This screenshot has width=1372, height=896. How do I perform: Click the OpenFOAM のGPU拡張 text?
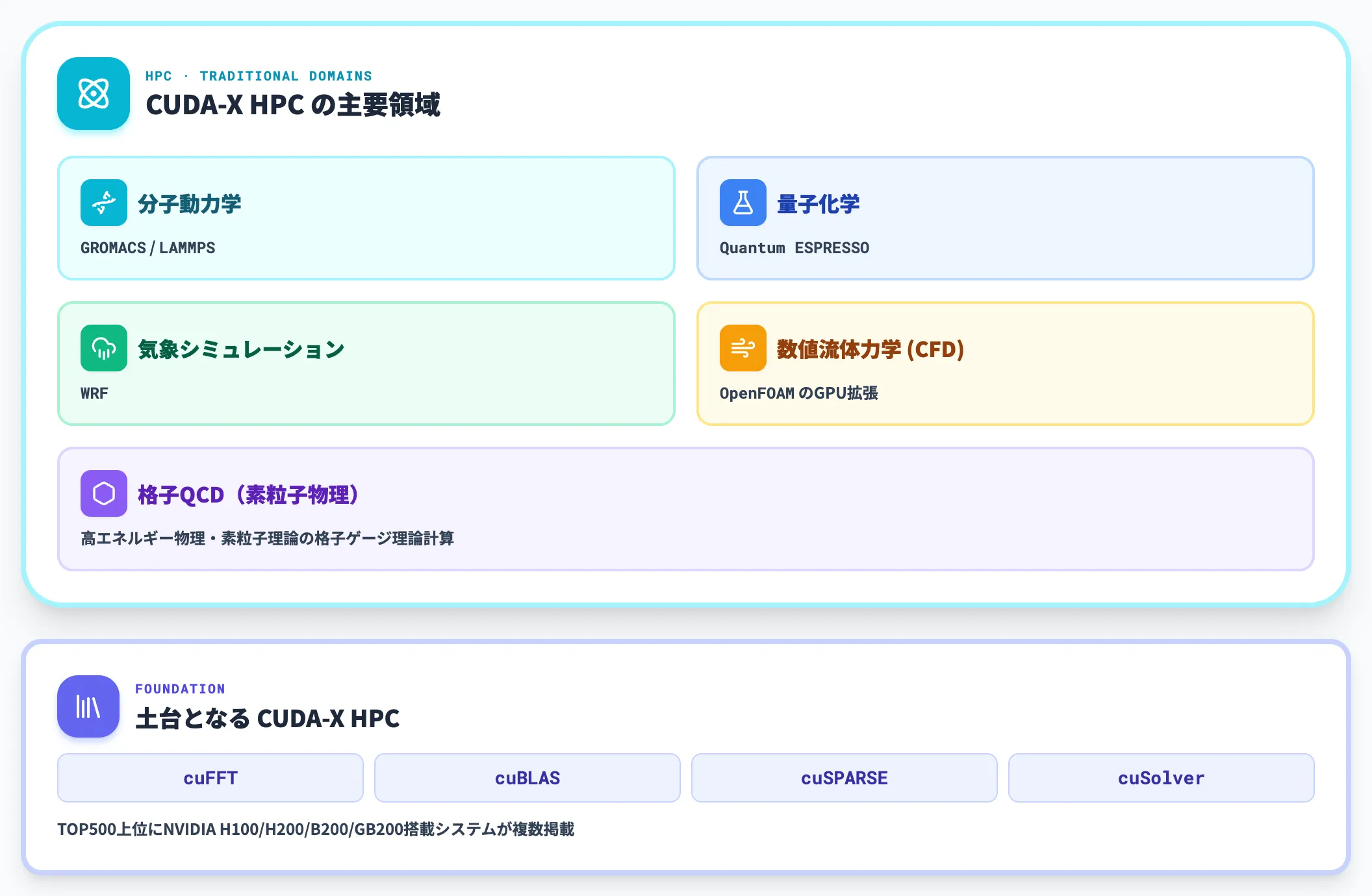click(798, 393)
